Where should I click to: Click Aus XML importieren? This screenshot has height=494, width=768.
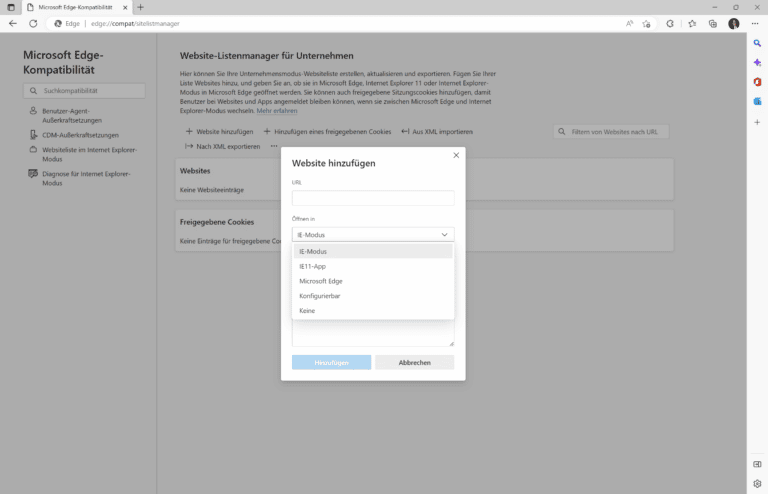point(437,132)
